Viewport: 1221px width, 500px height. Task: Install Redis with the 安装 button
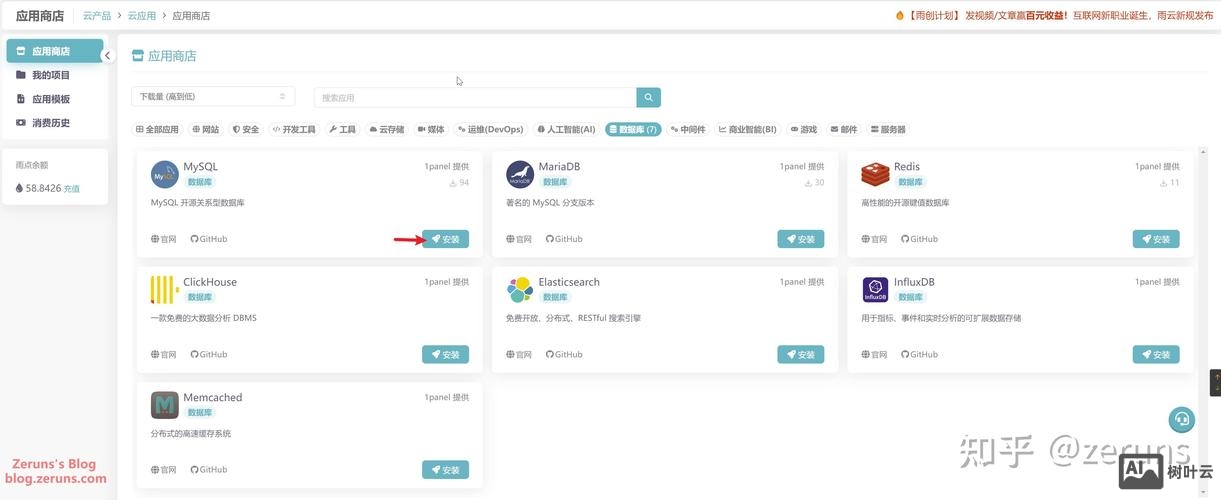click(x=1156, y=239)
